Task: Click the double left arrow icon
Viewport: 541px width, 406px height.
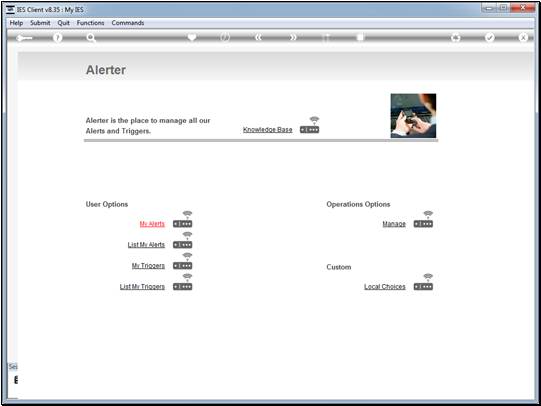Action: (x=258, y=37)
